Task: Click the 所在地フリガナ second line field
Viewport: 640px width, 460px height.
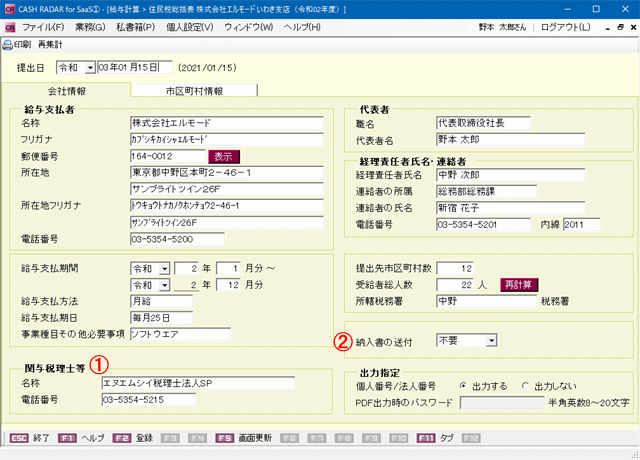Action: [x=227, y=222]
